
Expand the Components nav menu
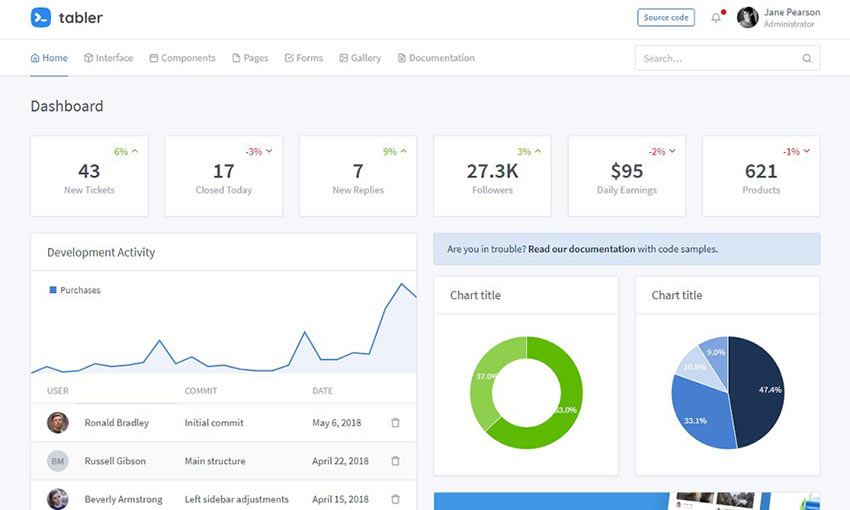[182, 58]
